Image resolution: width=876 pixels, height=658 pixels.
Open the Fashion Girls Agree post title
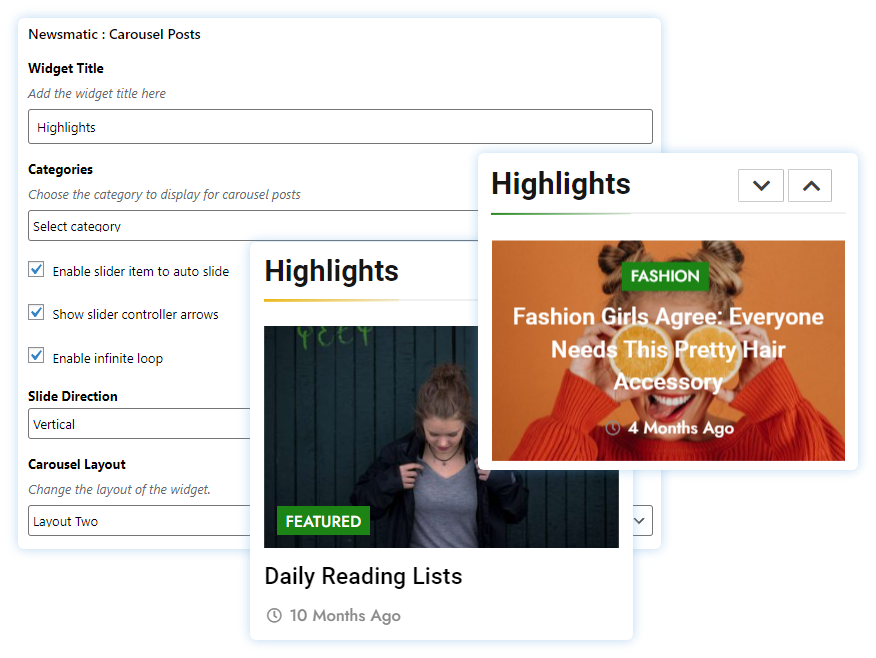click(x=668, y=349)
